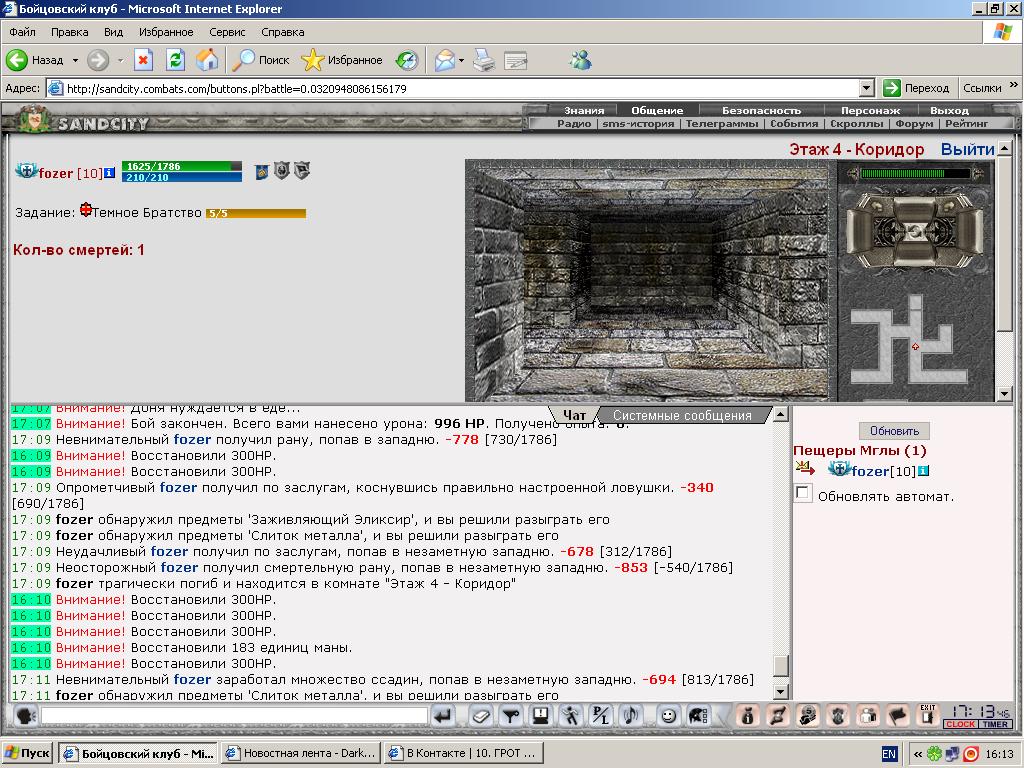Switch to the 'Системные сообщения' tab
Viewport: 1024px width, 768px height.
coord(682,415)
